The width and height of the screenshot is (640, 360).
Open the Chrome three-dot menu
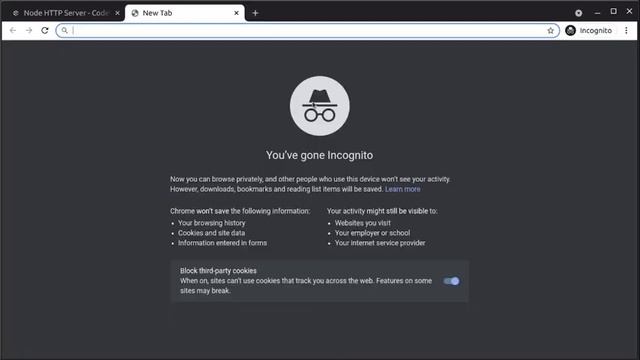[x=626, y=30]
